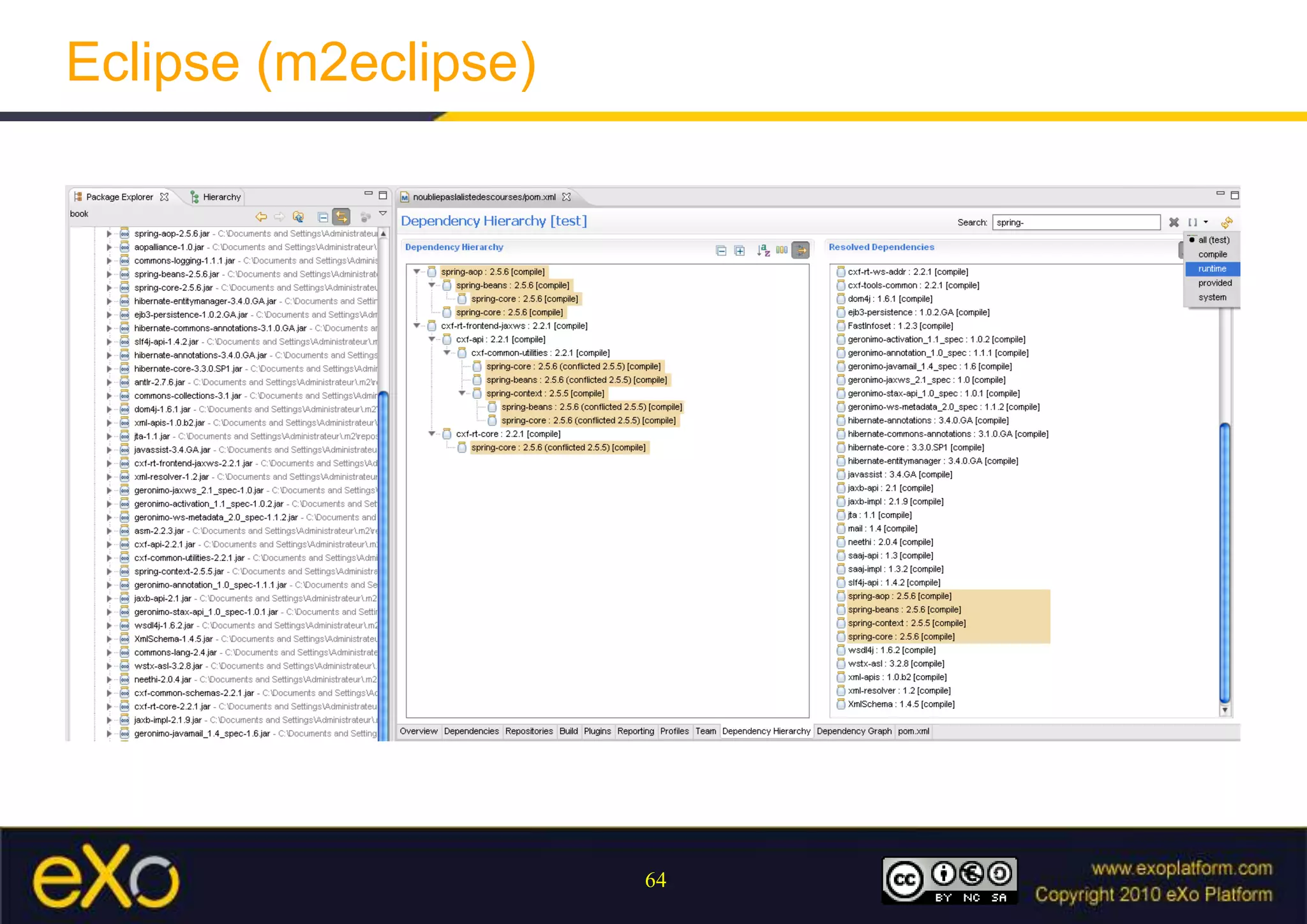1307x924 pixels.
Task: Select the 'all (test)' scope option
Action: click(x=1213, y=240)
